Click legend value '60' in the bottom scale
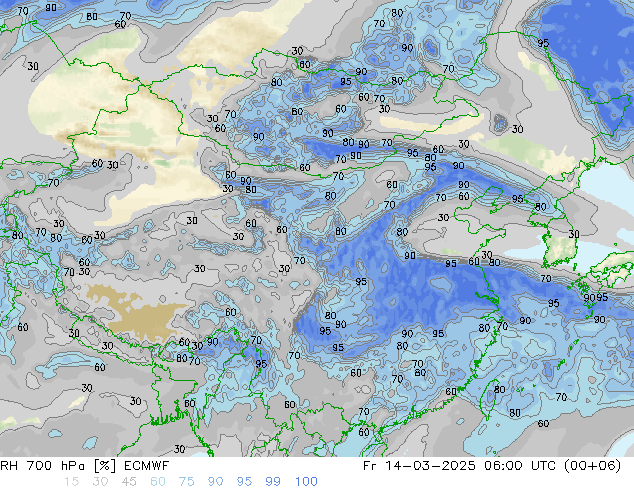634x490 pixels. click(x=158, y=482)
